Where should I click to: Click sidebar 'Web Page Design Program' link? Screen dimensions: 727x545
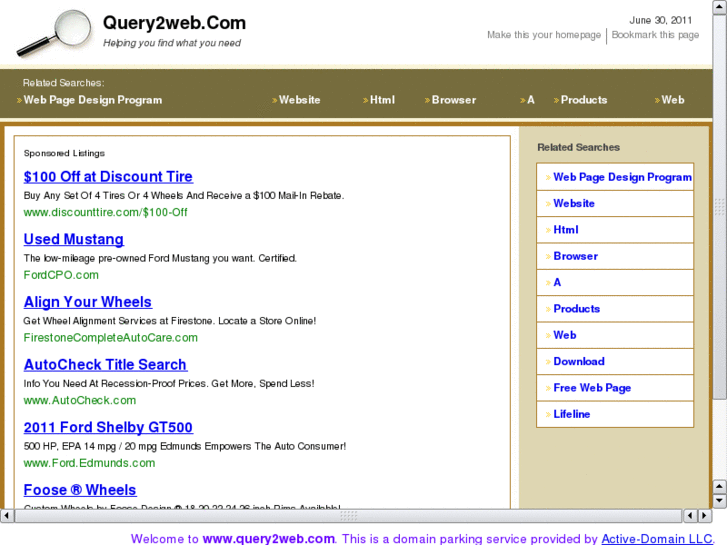click(622, 177)
